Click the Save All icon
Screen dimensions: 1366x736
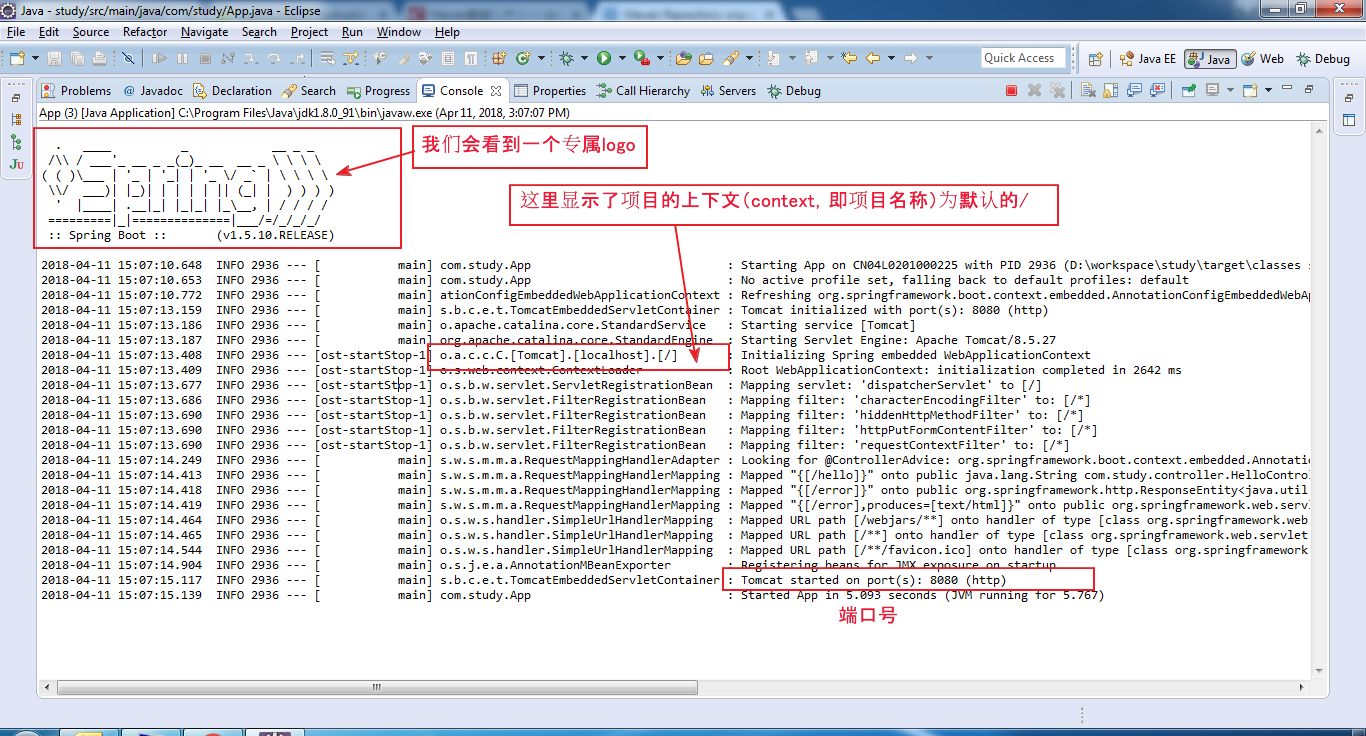pos(77,58)
